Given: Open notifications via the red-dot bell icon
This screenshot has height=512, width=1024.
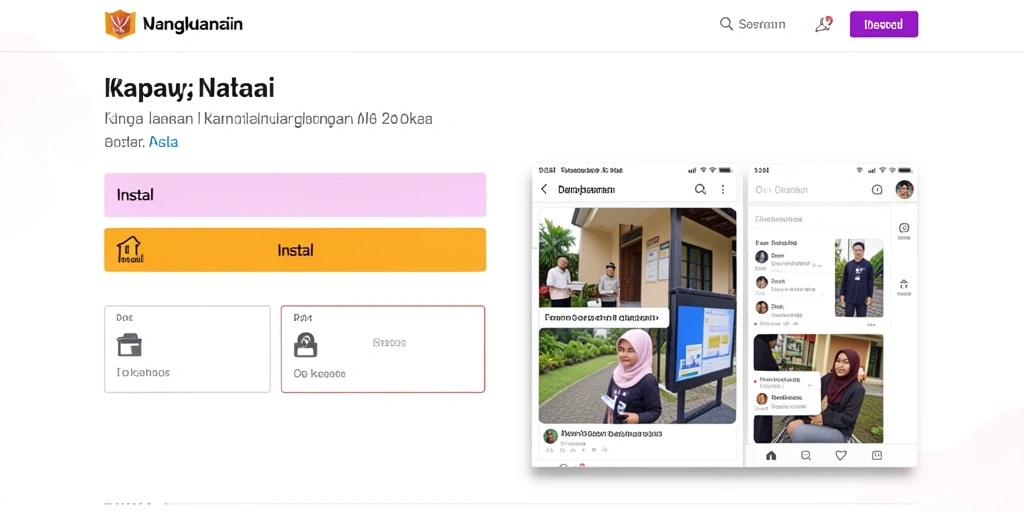Looking at the screenshot, I should tap(824, 24).
